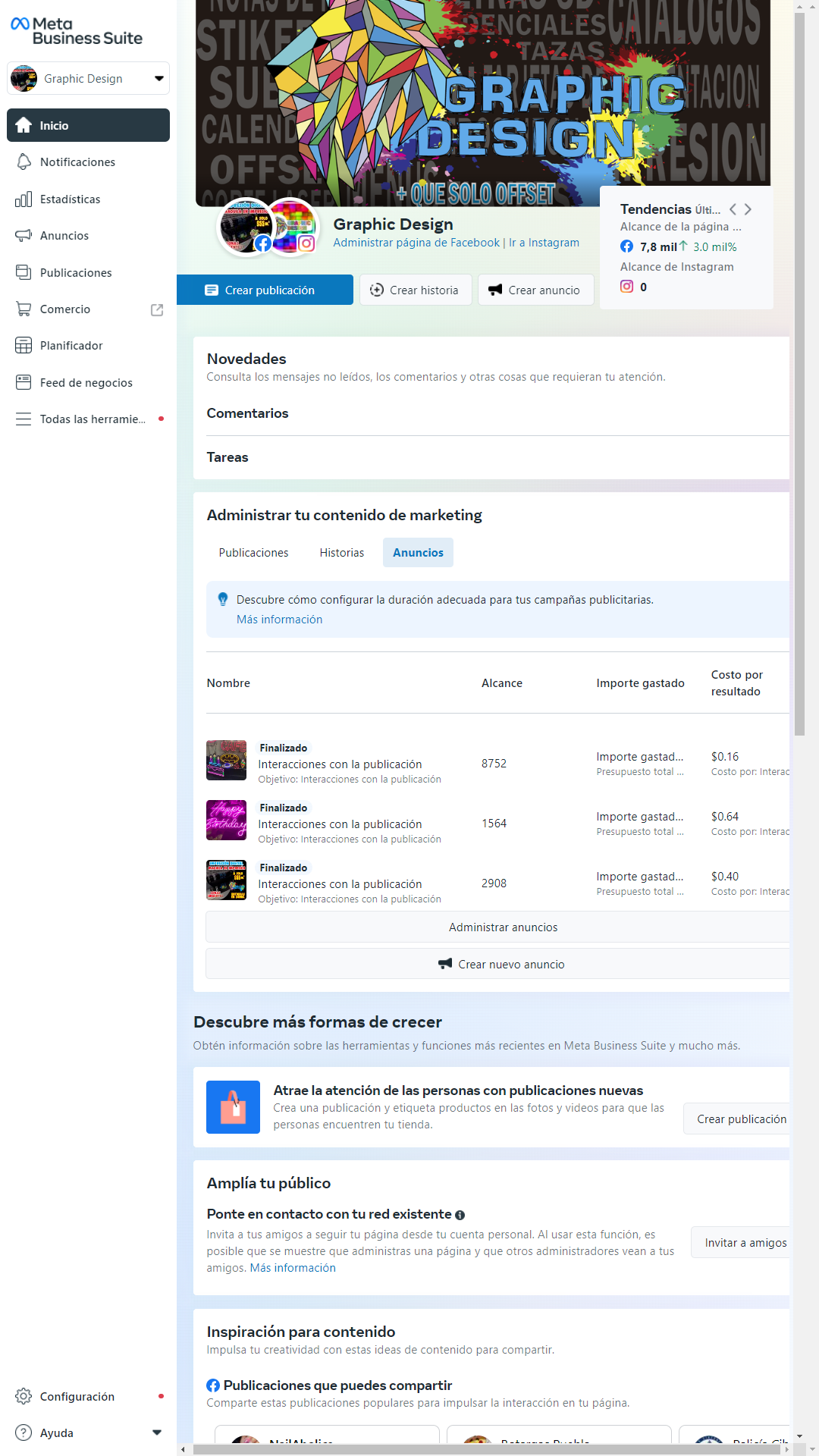Open neon sign ad thumbnail with 8752 reach
819x1456 pixels.
(226, 760)
